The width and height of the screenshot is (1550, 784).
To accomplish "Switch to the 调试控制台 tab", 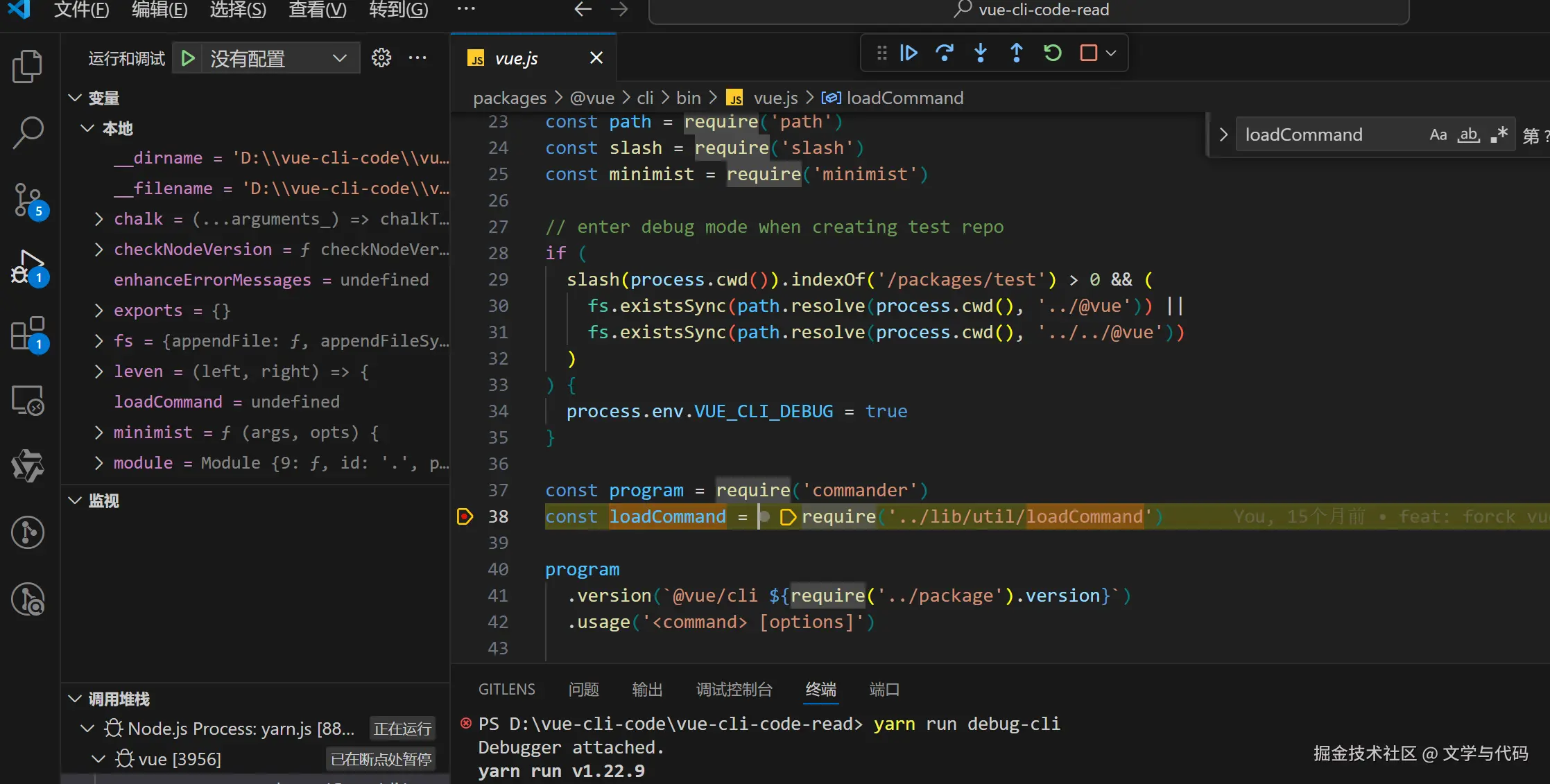I will pyautogui.click(x=734, y=690).
